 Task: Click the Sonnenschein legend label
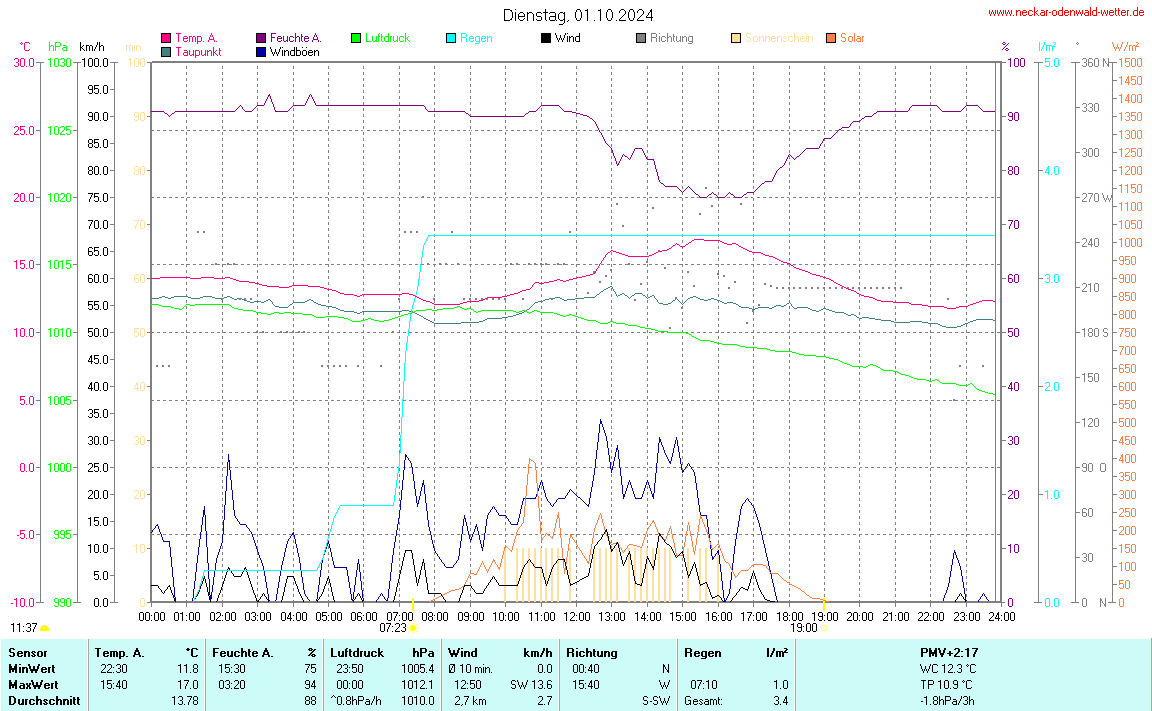tap(779, 38)
